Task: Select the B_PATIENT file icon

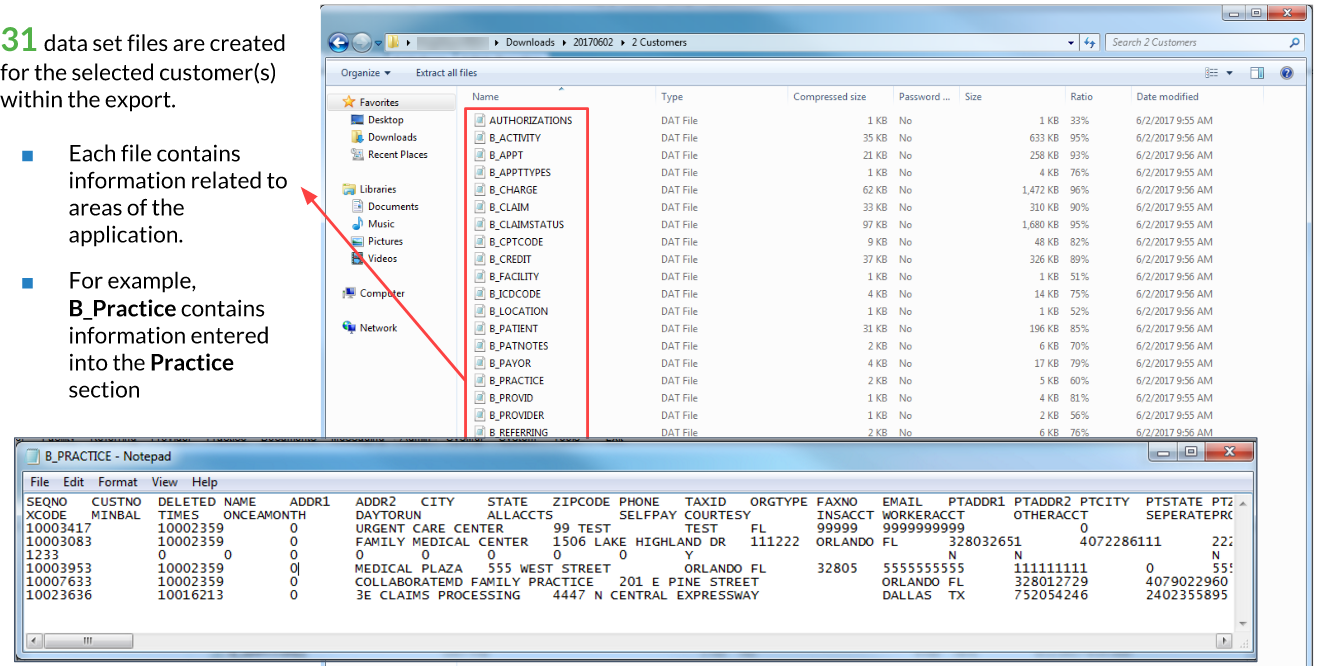Action: [x=480, y=328]
